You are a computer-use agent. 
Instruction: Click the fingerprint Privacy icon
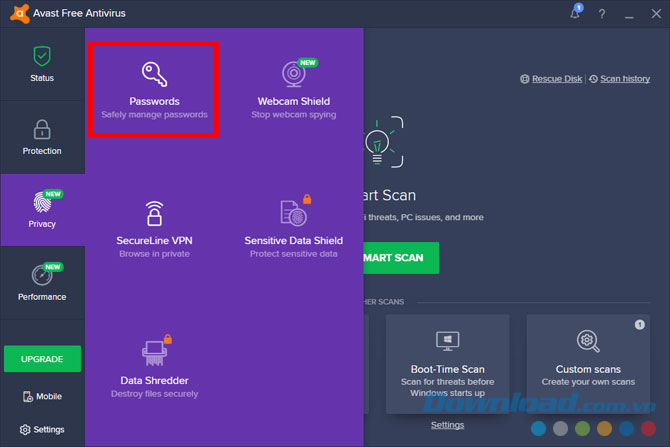click(x=42, y=203)
